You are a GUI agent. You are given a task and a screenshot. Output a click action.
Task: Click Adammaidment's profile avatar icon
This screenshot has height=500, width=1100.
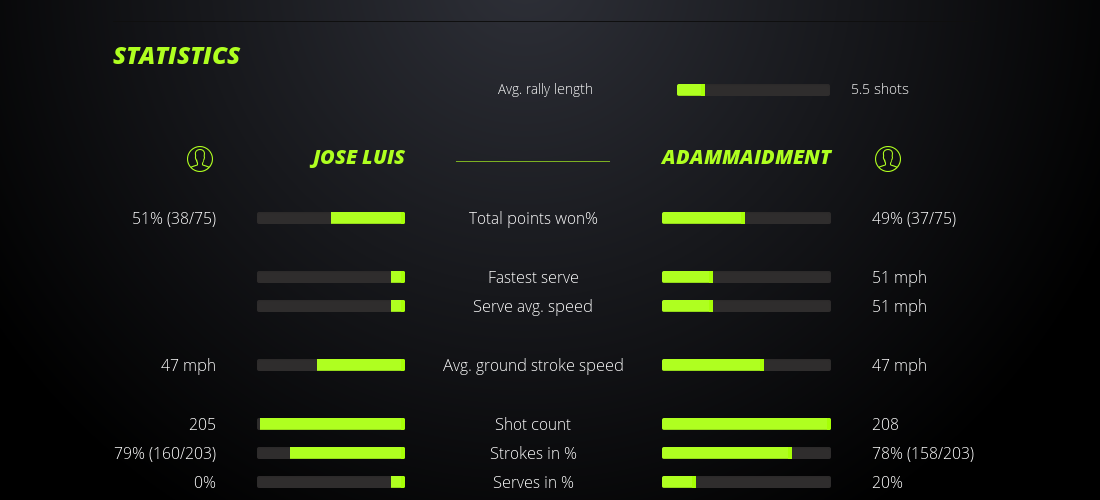point(887,158)
